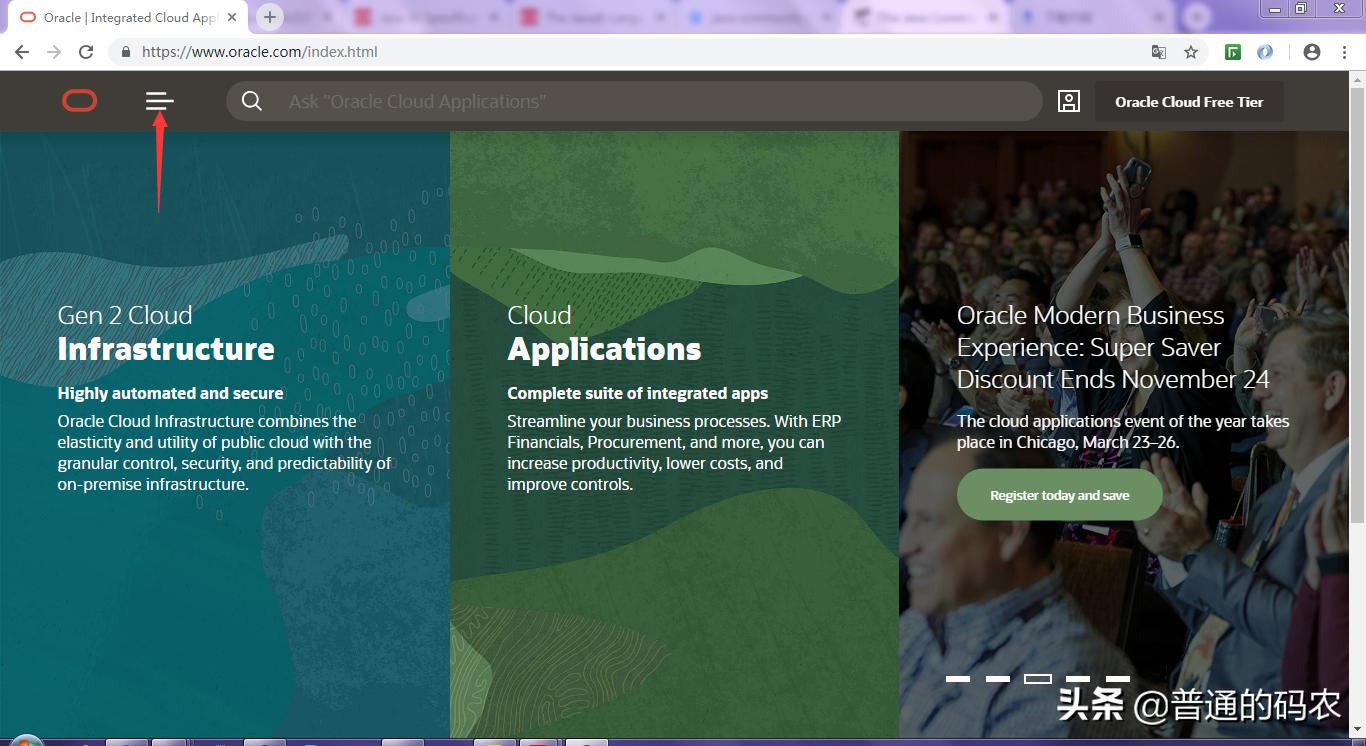The height and width of the screenshot is (746, 1366).
Task: Click the browser forward arrow
Action: (54, 52)
